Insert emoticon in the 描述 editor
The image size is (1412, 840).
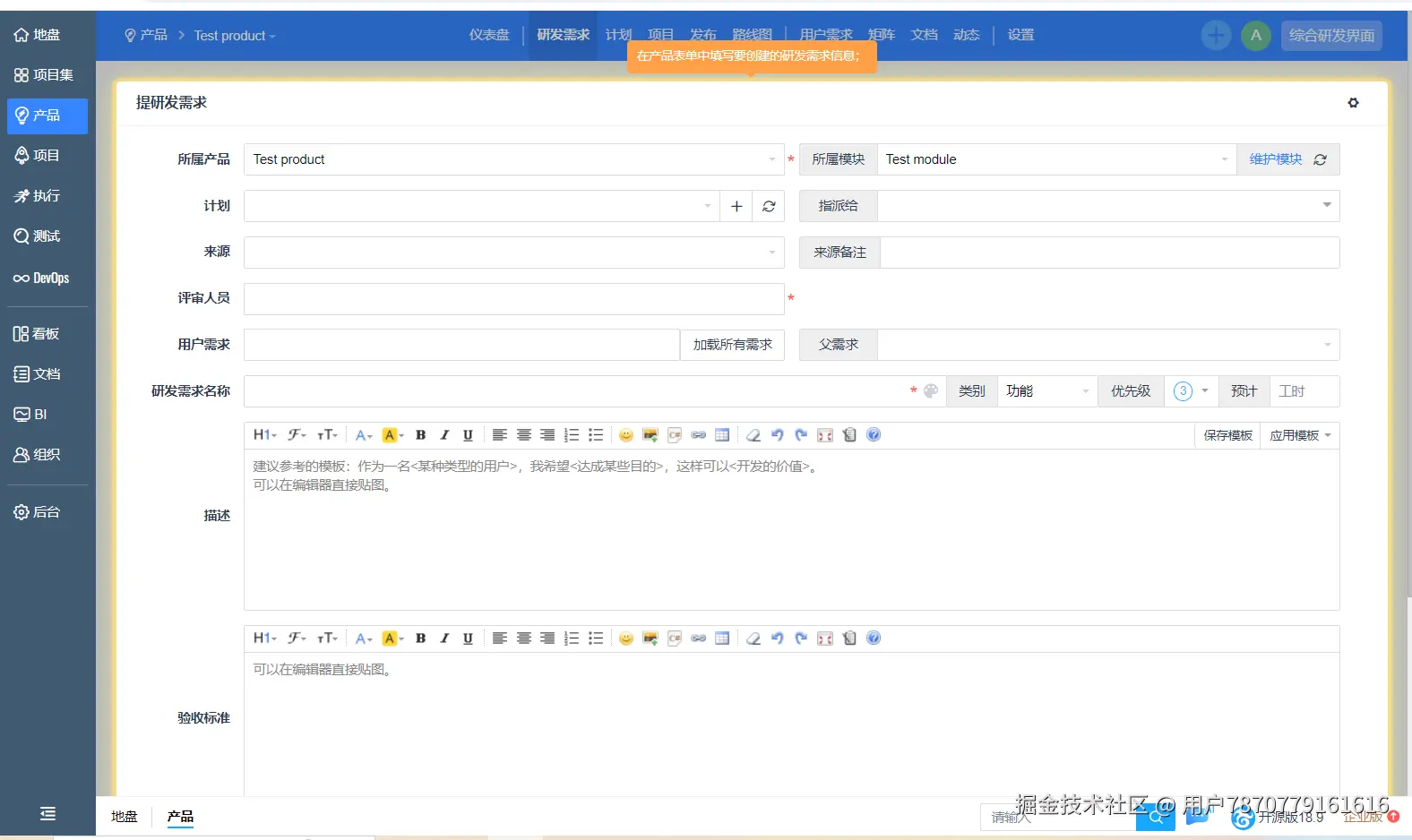point(626,435)
